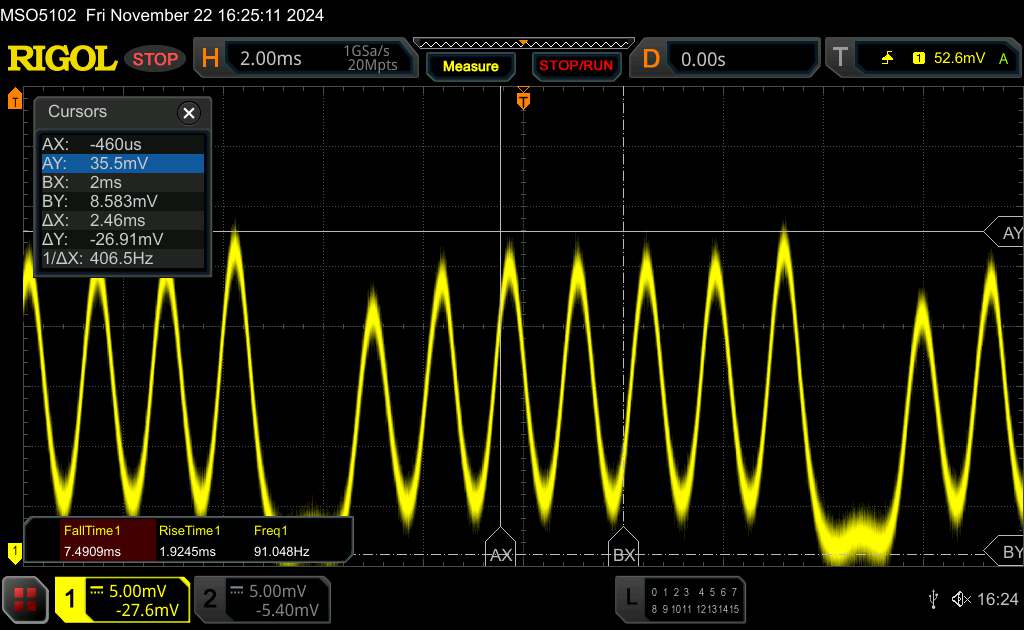The width and height of the screenshot is (1024, 630).
Task: Toggle channel 1 settings
Action: coord(122,599)
